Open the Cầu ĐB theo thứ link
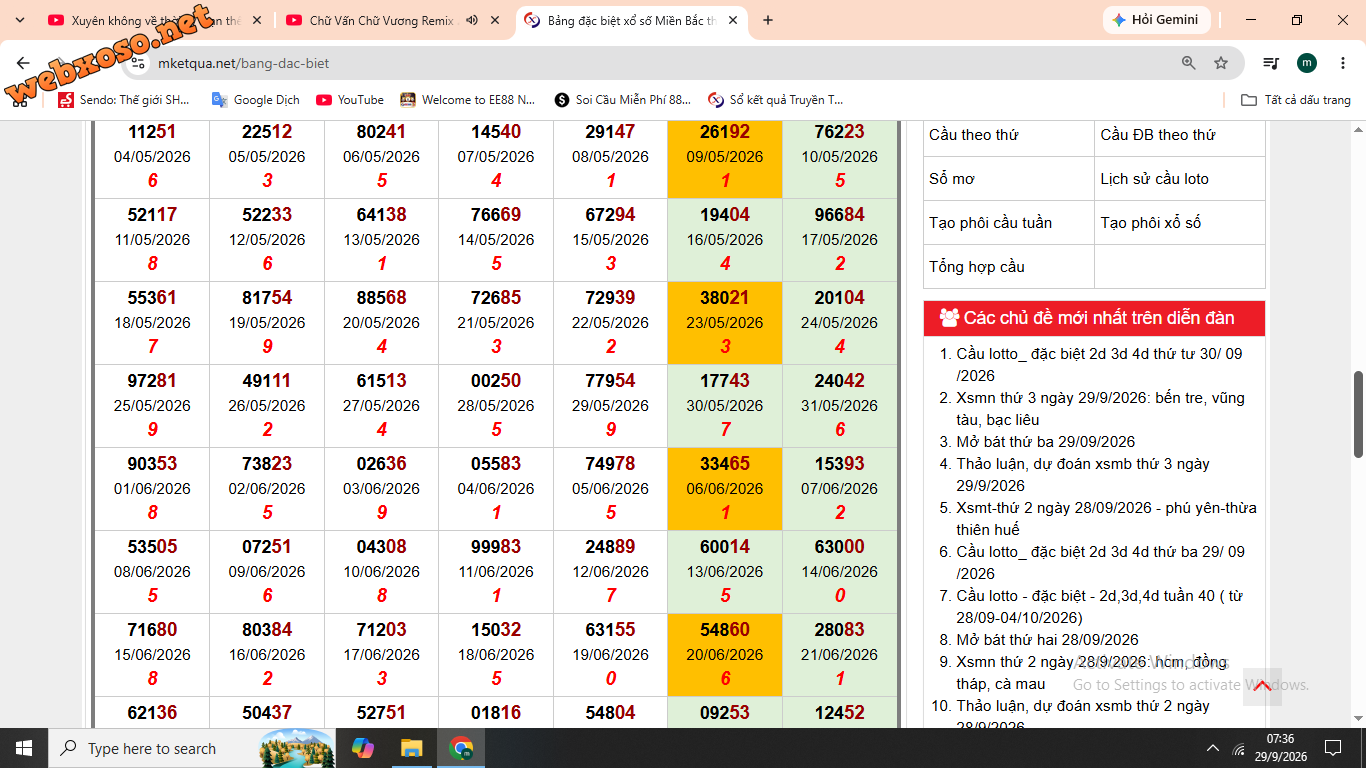The height and width of the screenshot is (768, 1366). click(1158, 135)
